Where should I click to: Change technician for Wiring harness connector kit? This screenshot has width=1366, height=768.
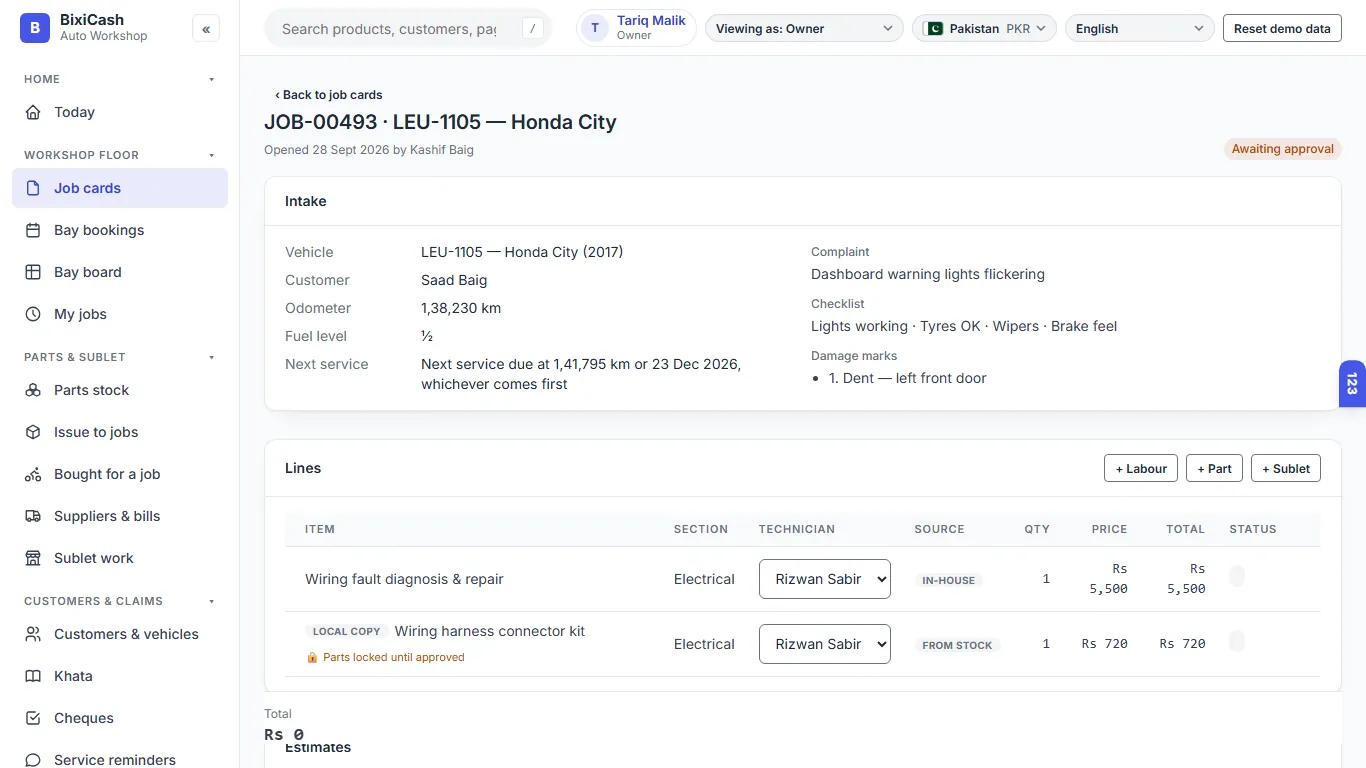[x=825, y=644]
